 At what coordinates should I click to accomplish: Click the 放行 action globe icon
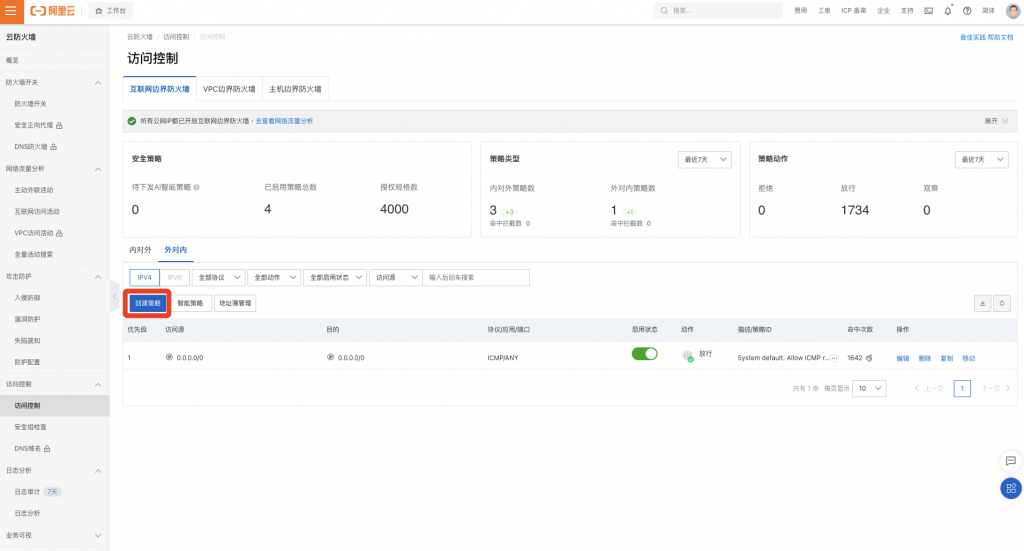(x=688, y=356)
